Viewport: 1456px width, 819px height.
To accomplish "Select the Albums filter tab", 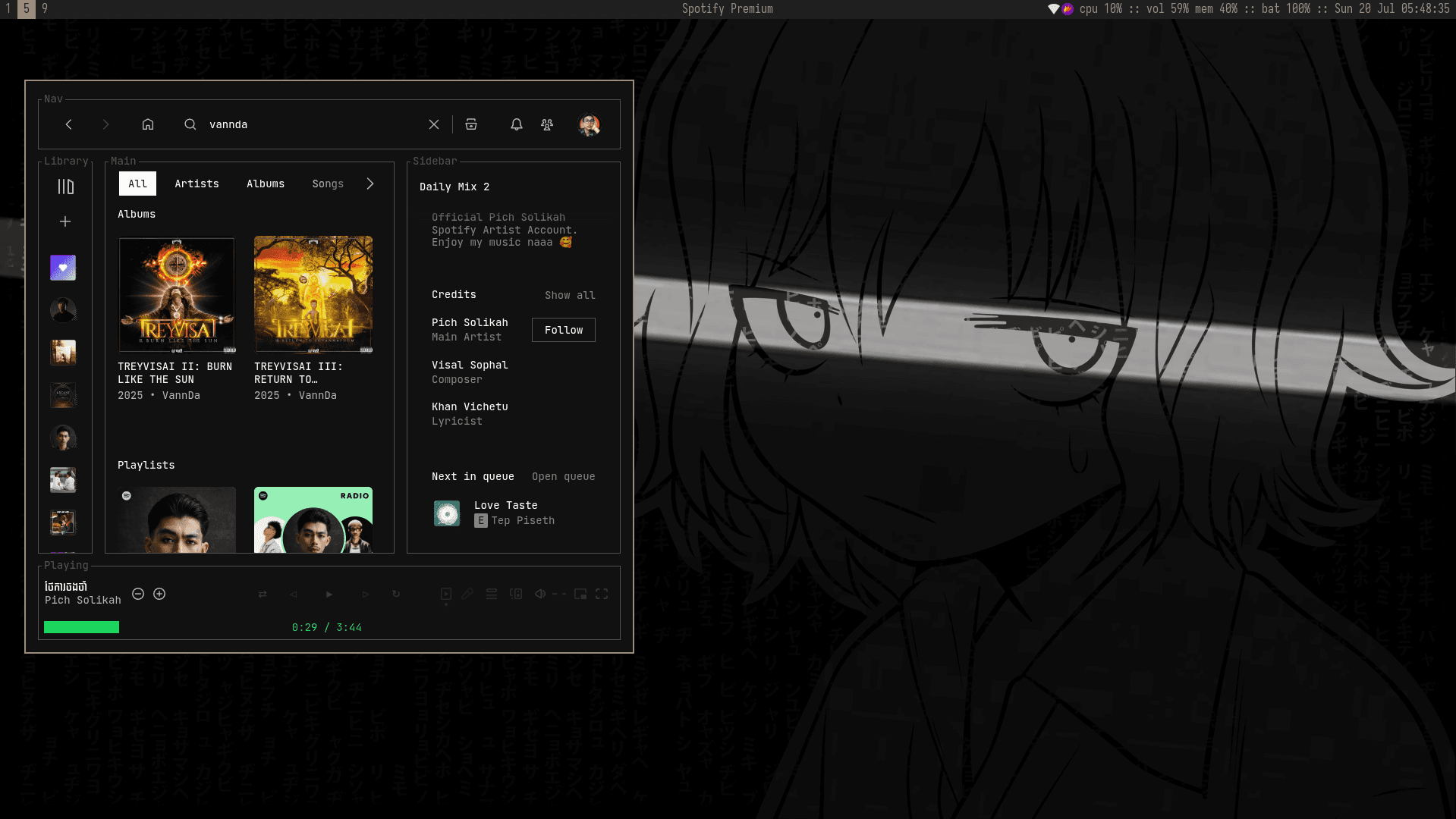I will (x=266, y=184).
